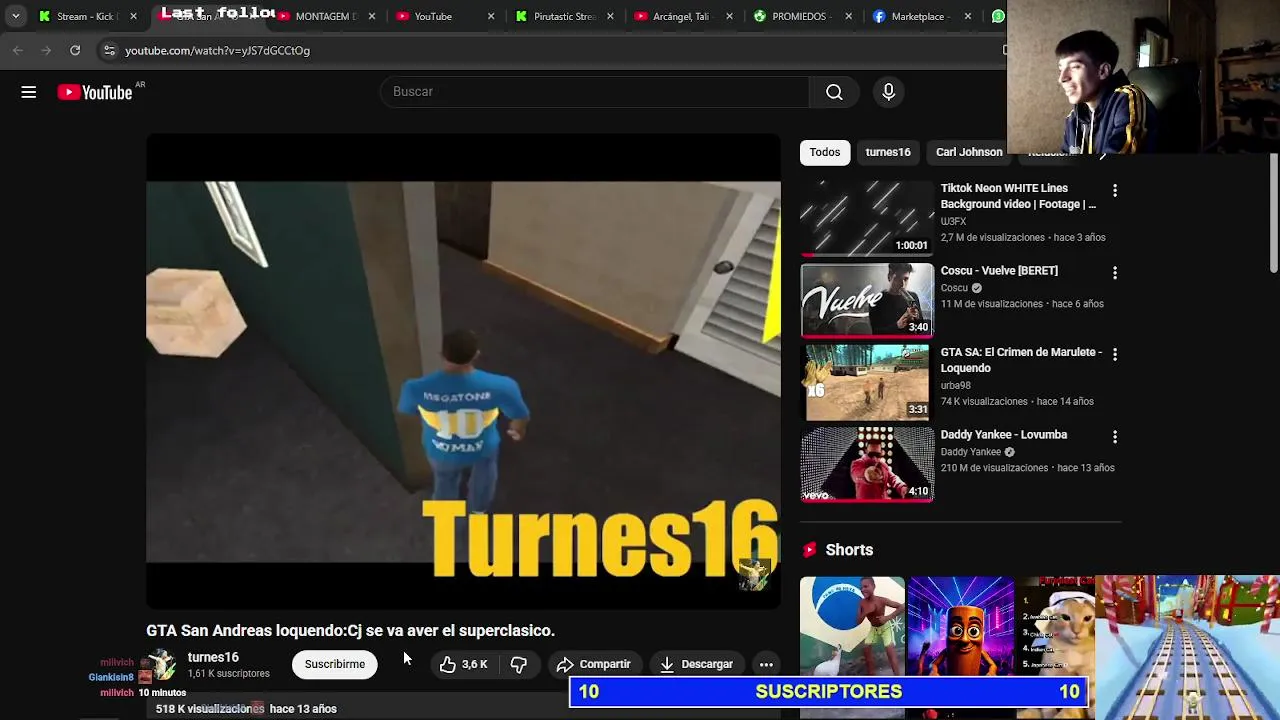Open Daddy Yankee - Lovumba thumbnail
The height and width of the screenshot is (720, 1280).
(x=867, y=464)
